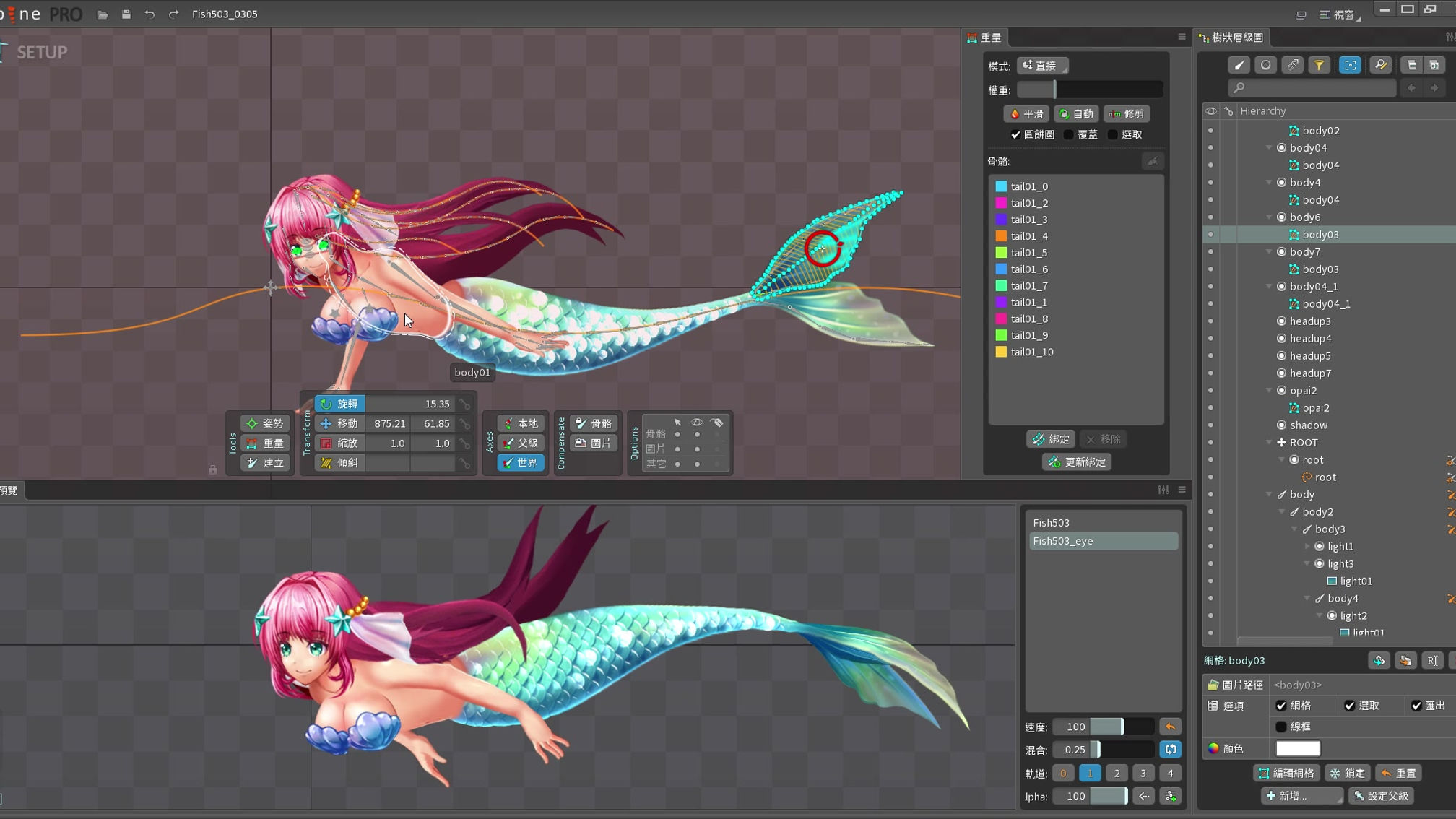Toggle visibility dot for body03 selected row

pos(1211,235)
